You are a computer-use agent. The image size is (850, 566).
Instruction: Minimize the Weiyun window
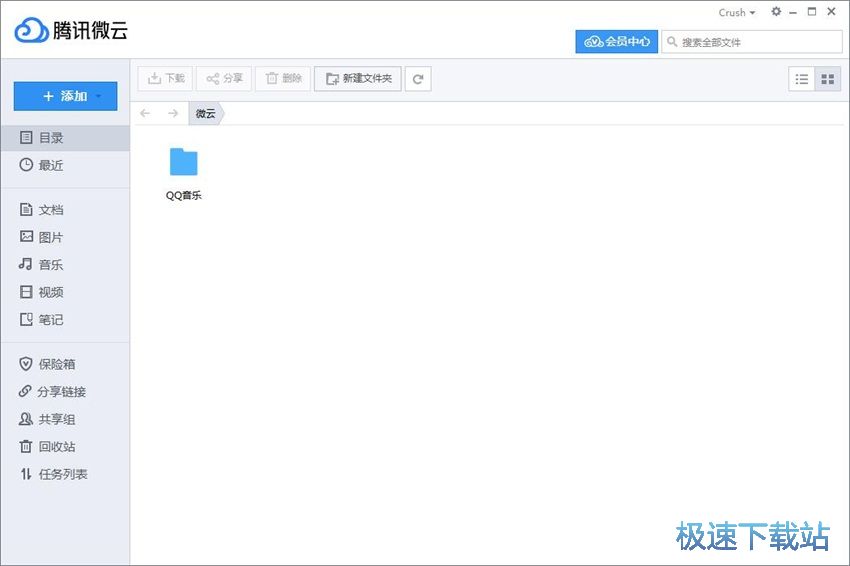(x=793, y=12)
